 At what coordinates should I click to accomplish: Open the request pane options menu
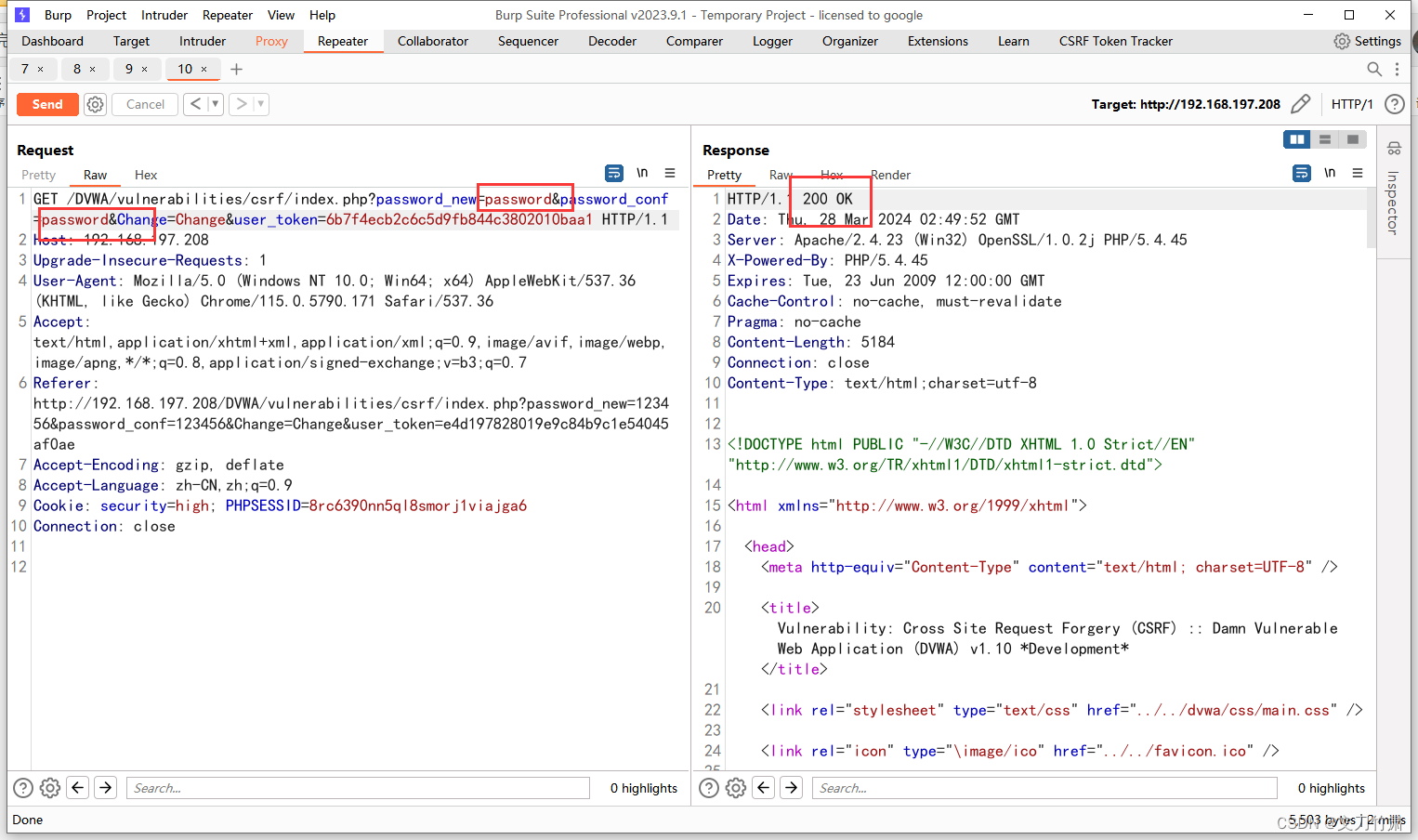(669, 173)
